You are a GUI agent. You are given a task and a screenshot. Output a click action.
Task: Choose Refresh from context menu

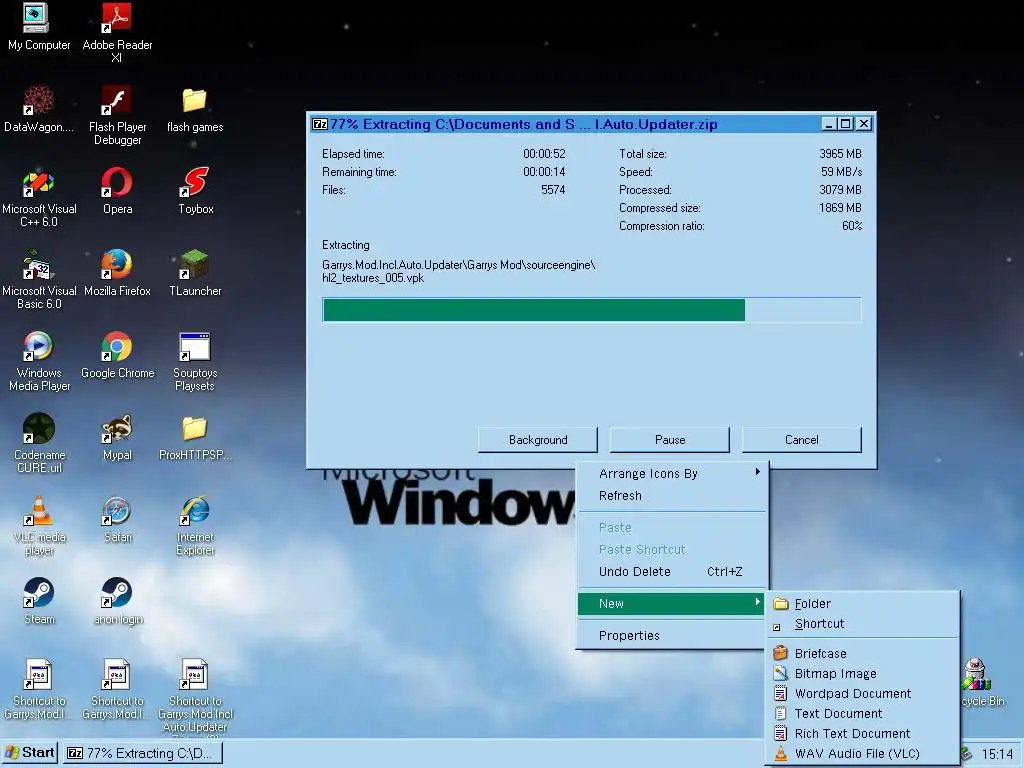(x=671, y=496)
